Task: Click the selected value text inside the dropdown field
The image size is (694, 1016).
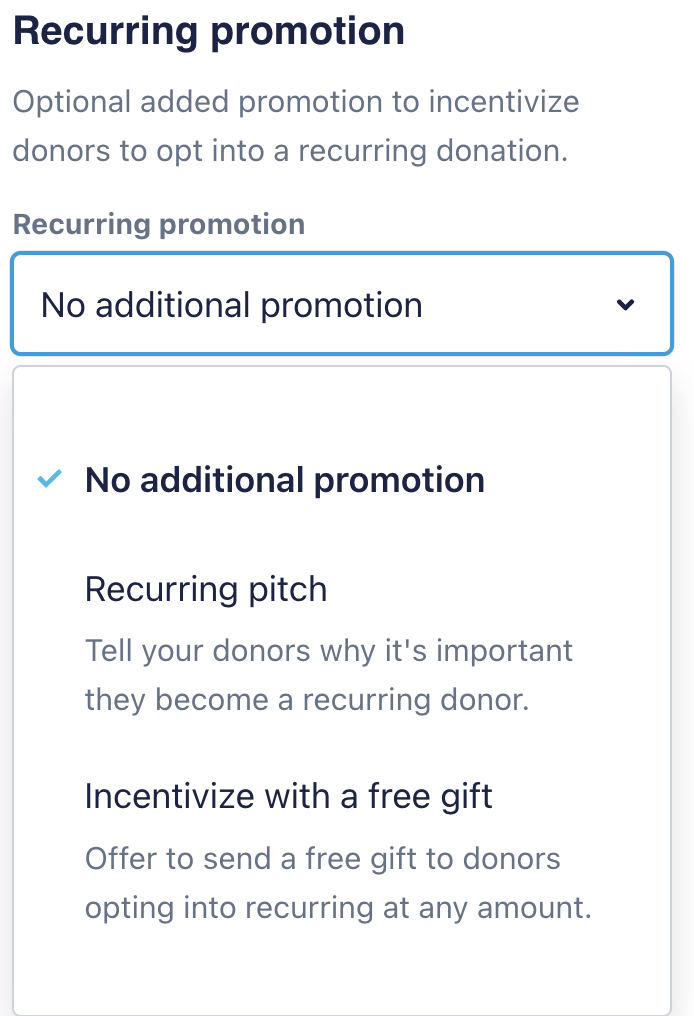Action: (x=232, y=305)
